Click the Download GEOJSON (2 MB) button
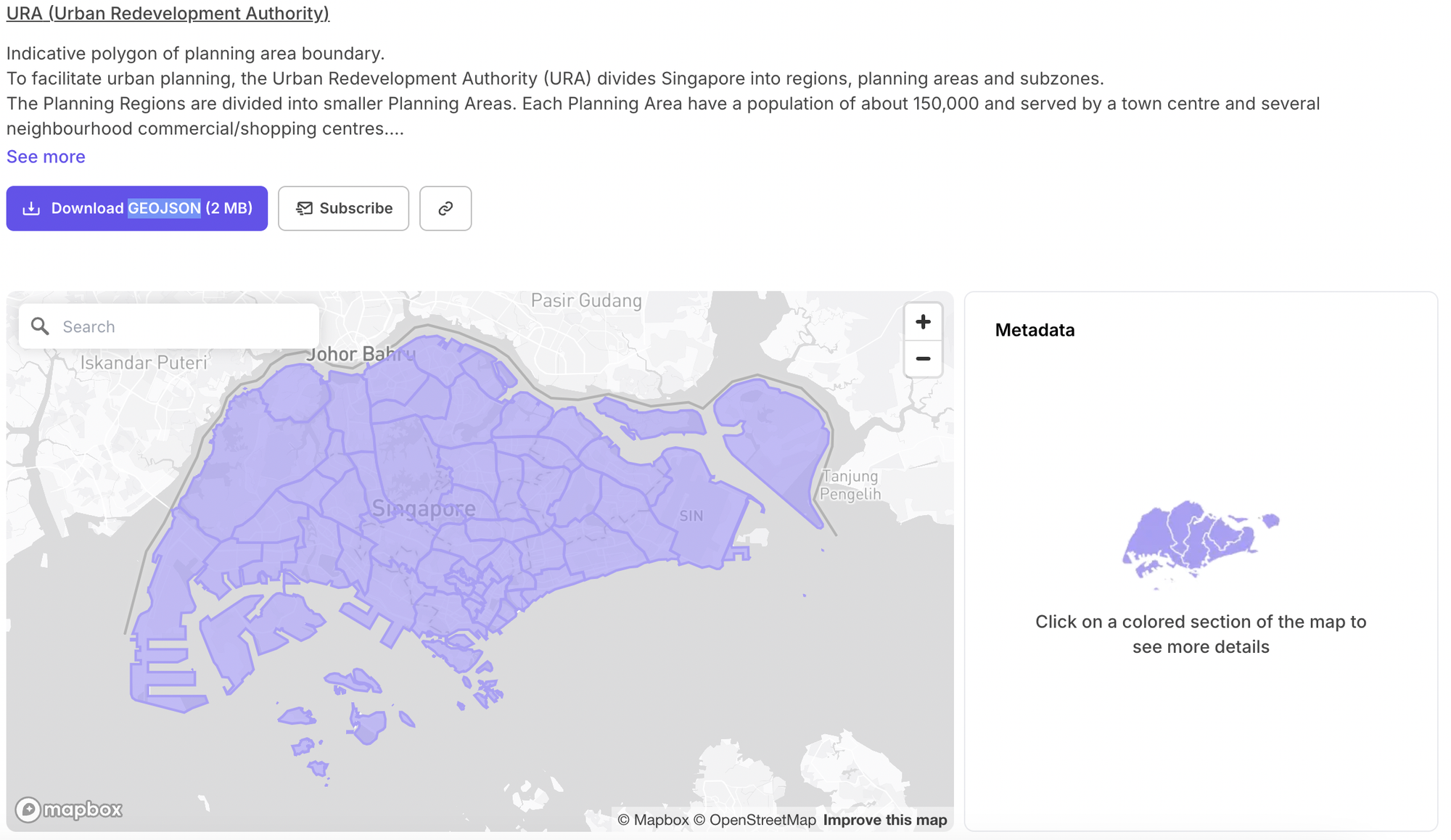The width and height of the screenshot is (1451, 840). (x=137, y=208)
